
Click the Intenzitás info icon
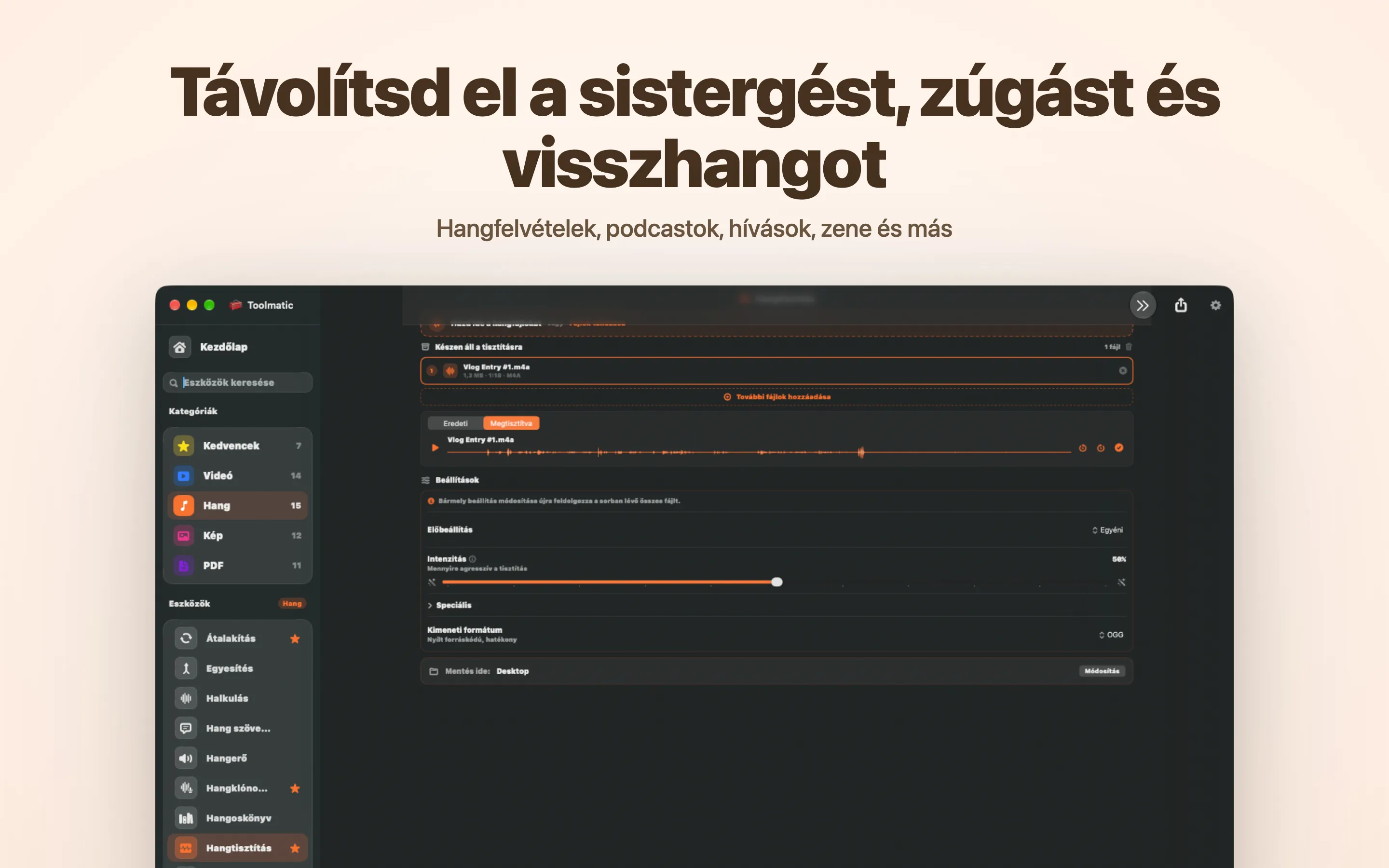click(x=472, y=558)
